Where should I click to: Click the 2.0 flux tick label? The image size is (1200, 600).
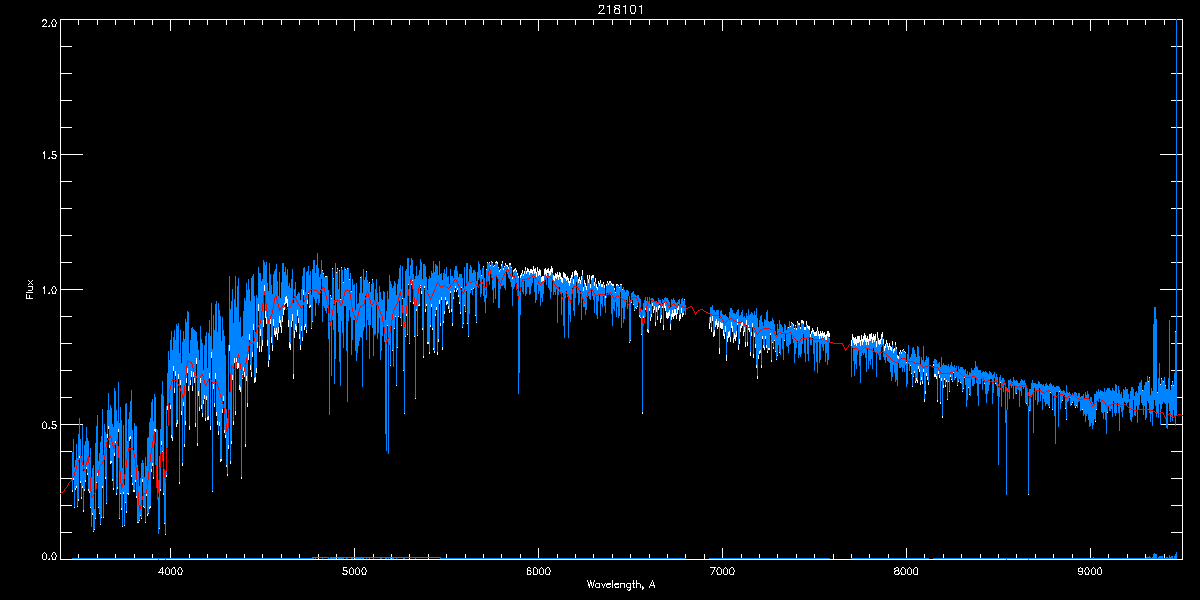47,22
